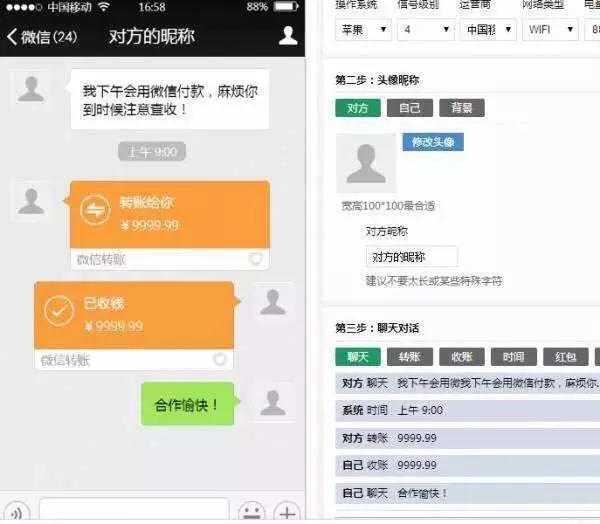Open the carrier dropdown showing 中国移
This screenshot has width=600, height=524.
click(488, 29)
